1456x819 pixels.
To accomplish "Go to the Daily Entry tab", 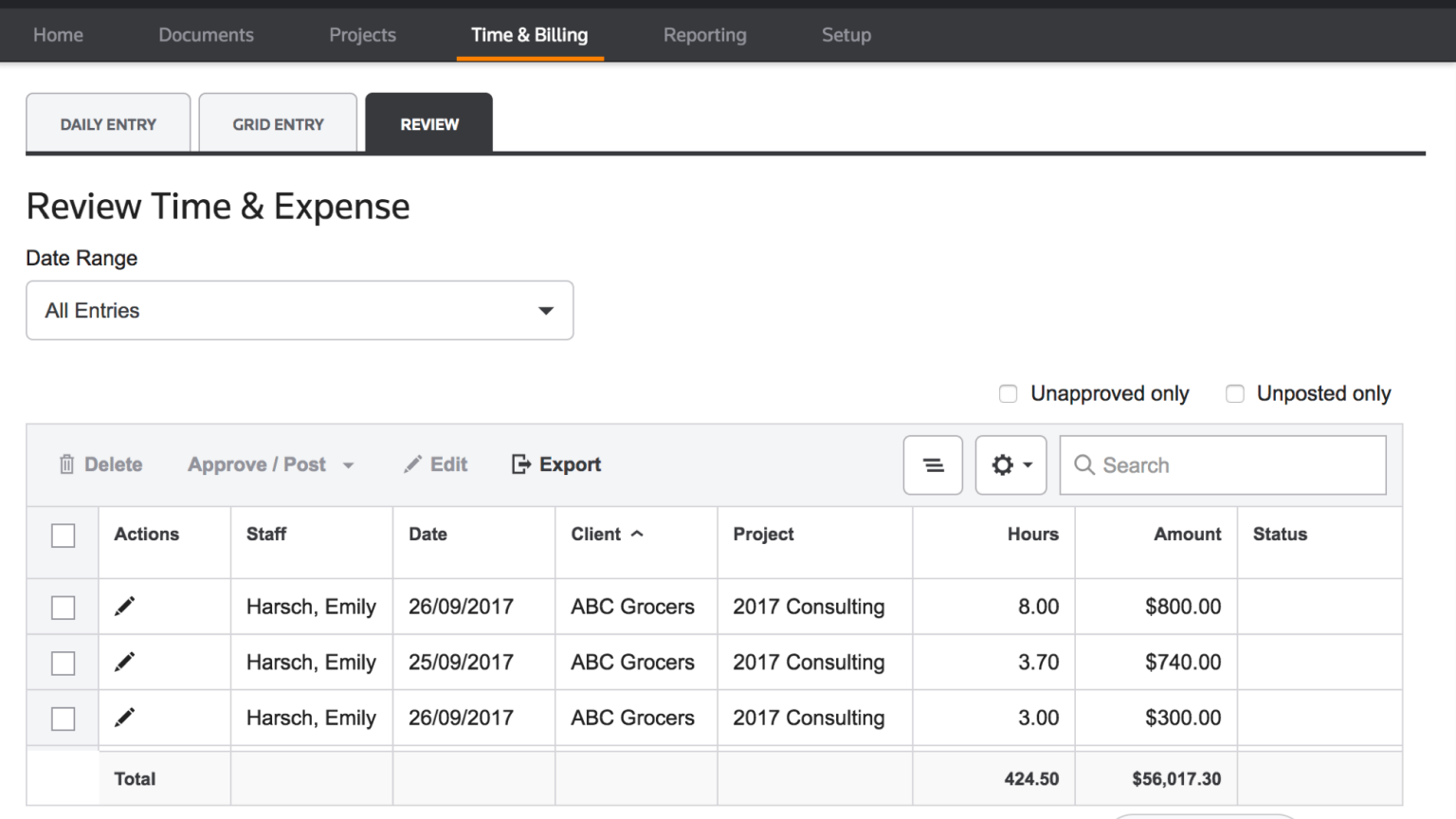I will 107,123.
